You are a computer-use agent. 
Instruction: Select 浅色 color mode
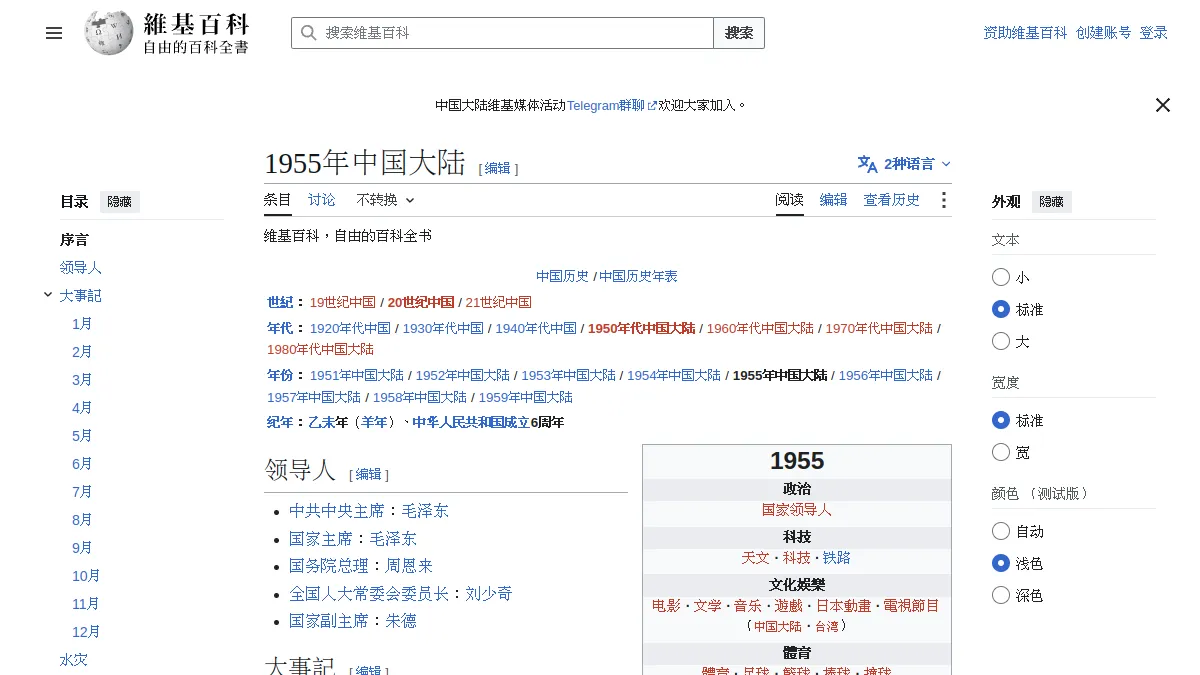tap(1001, 563)
